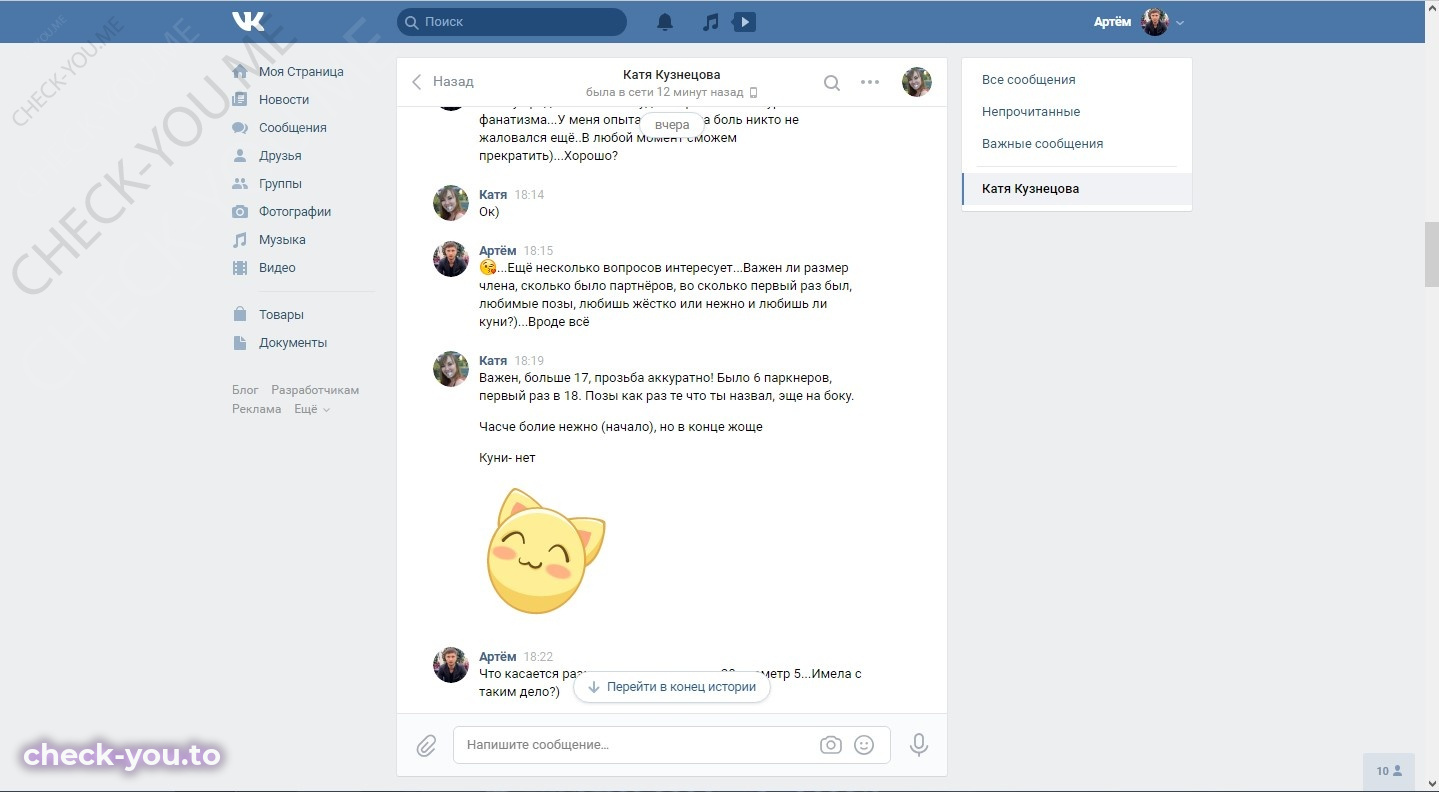Click the paperclip attach icon
The image size is (1439, 792).
426,745
